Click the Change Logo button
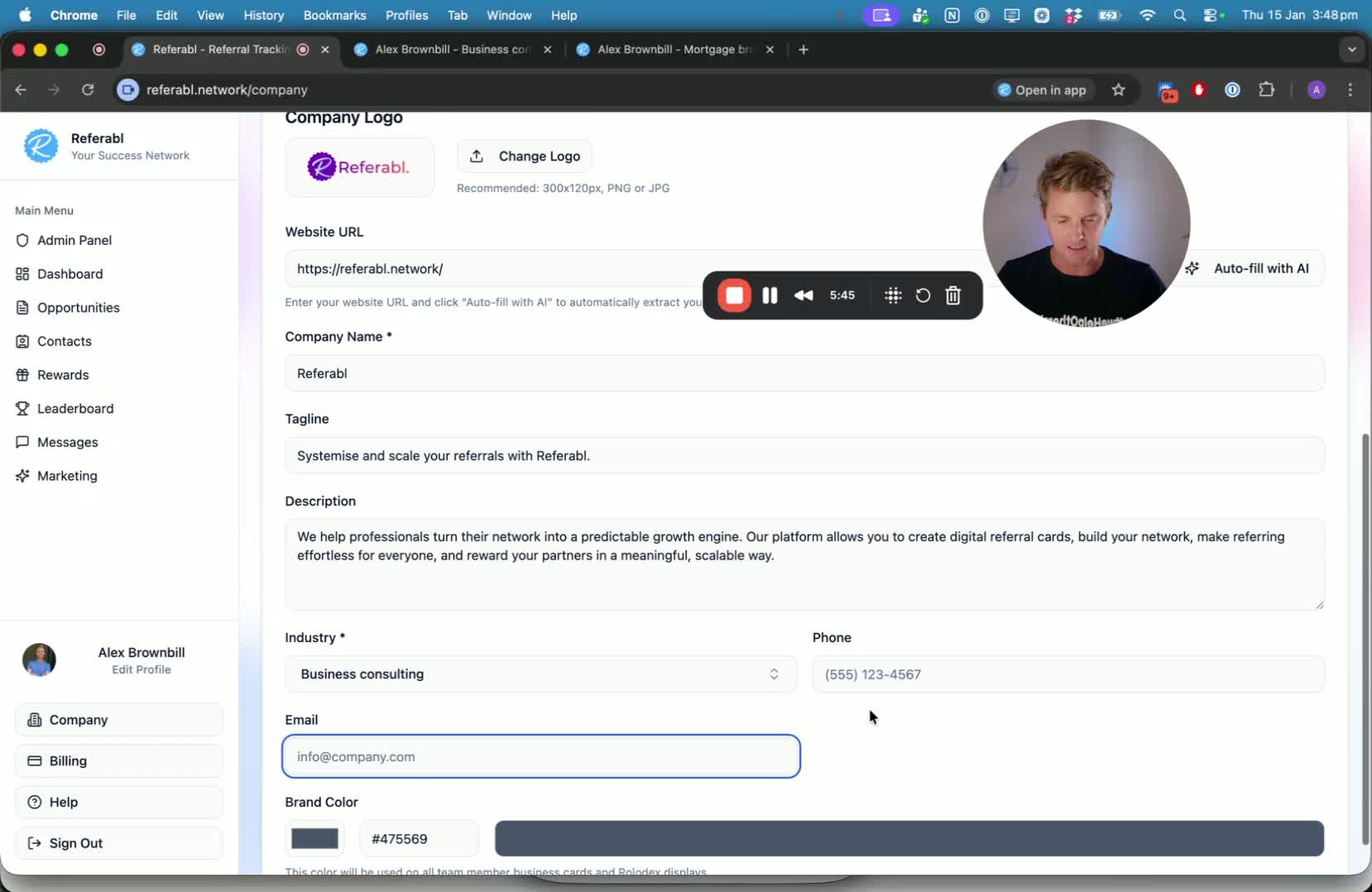The width and height of the screenshot is (1372, 892). 525,156
